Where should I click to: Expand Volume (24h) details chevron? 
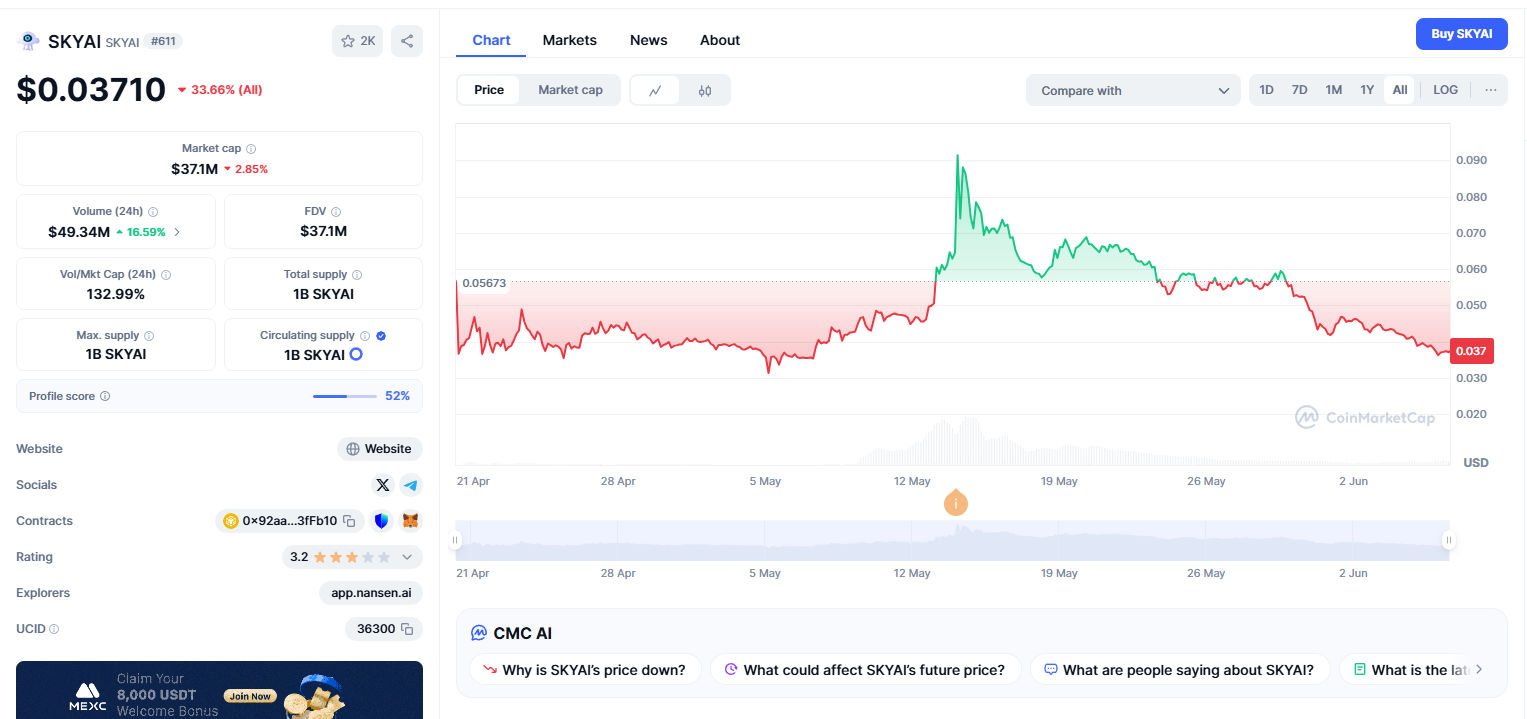coord(177,232)
